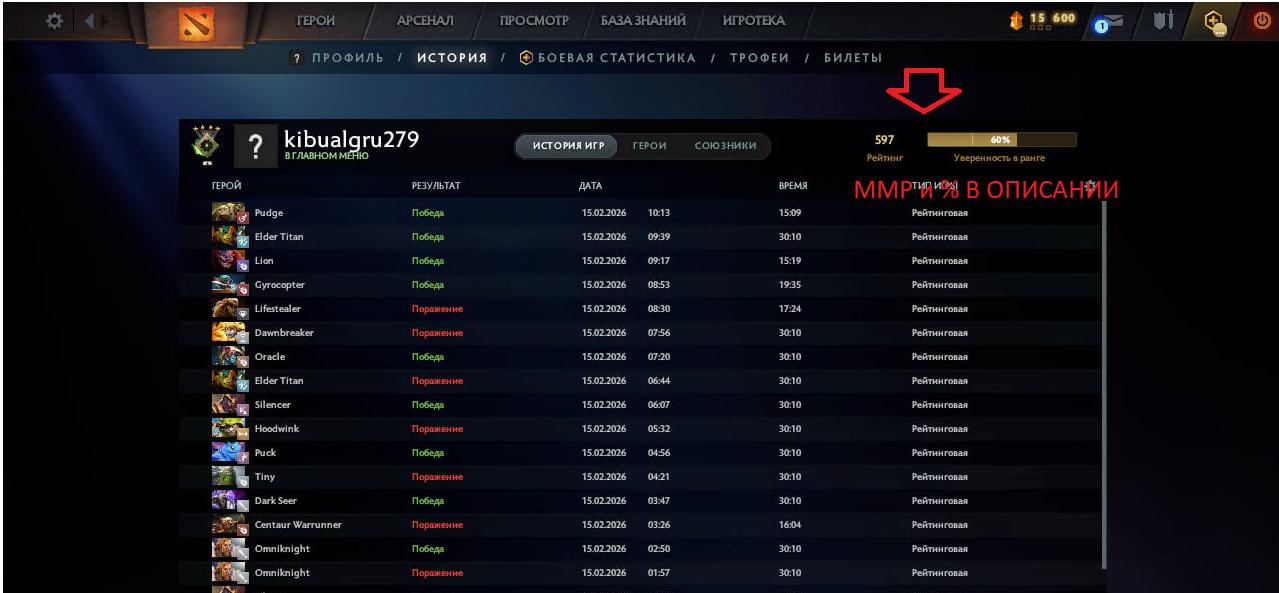Open the Dota Plus icon in top bar
This screenshot has height=593, width=1279.
pos(1214,22)
